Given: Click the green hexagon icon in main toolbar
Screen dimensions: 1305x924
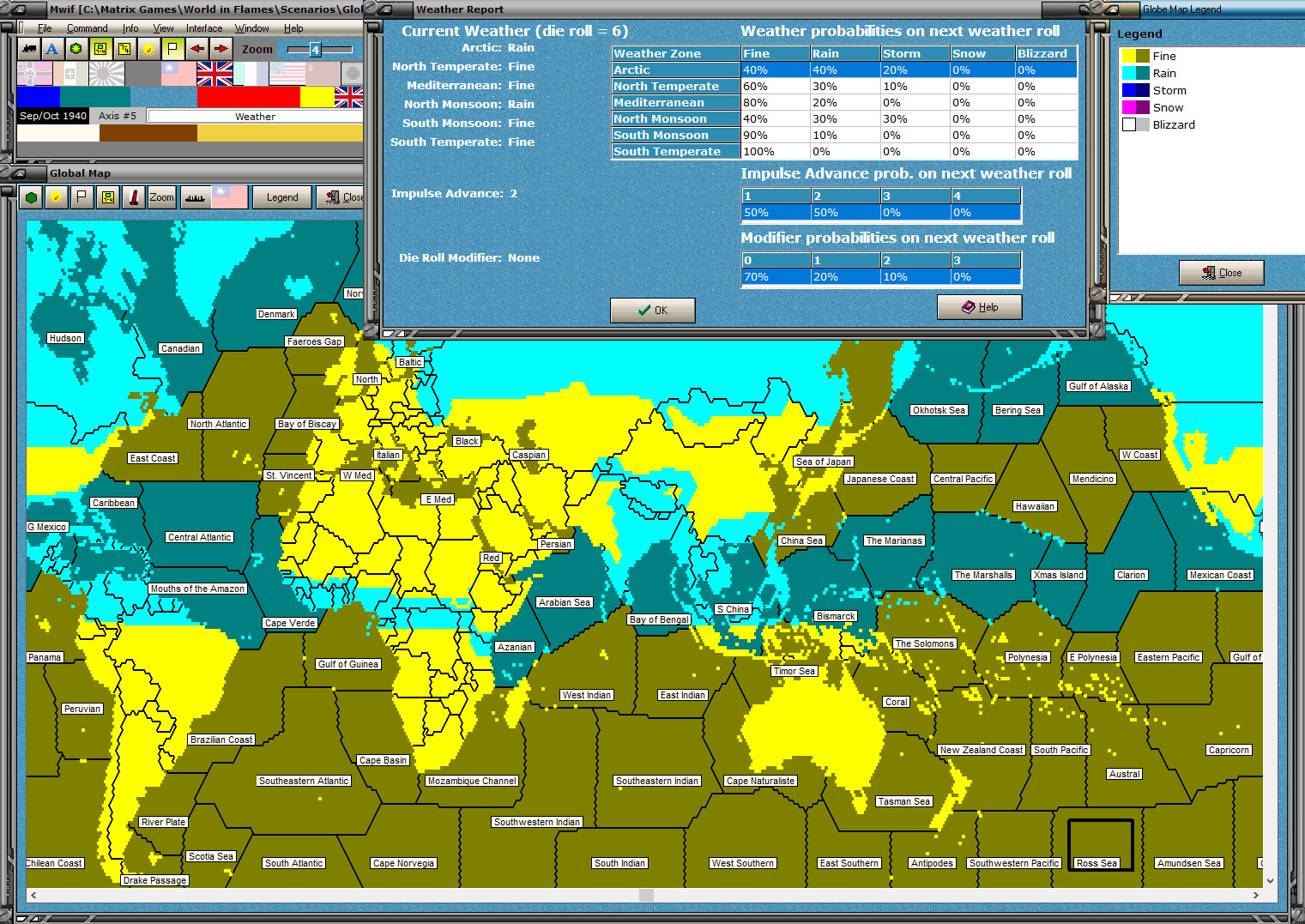Looking at the screenshot, I should pos(76,49).
